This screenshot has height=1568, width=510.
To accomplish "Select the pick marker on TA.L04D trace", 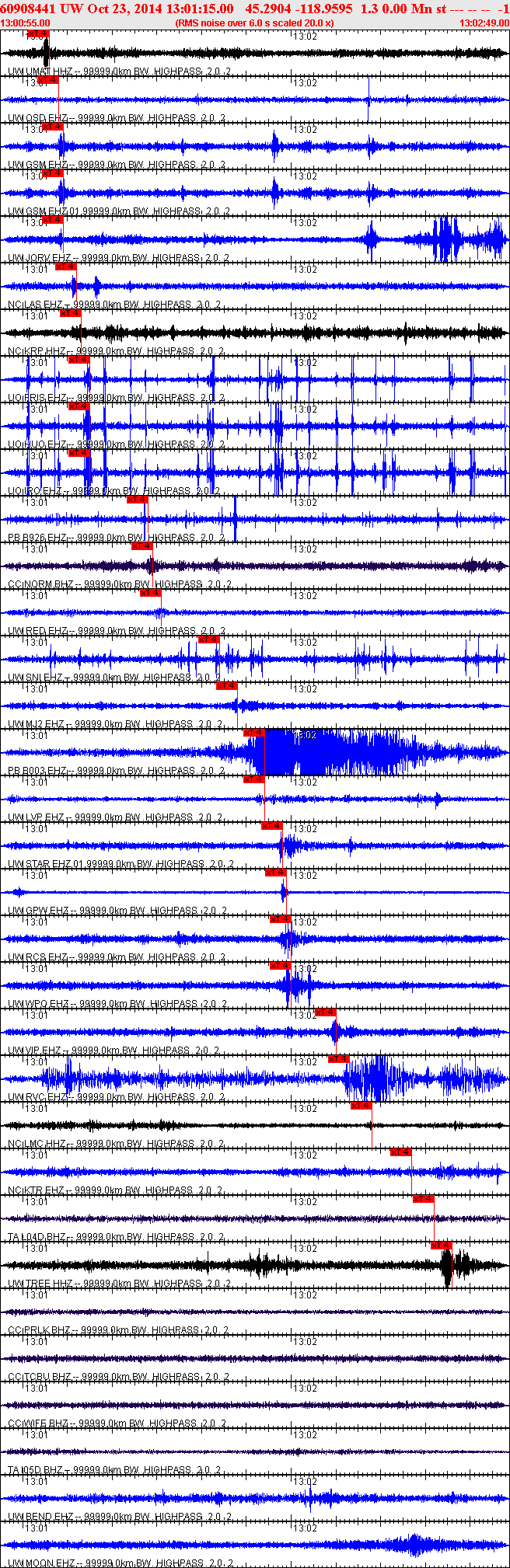I will coord(423,1199).
